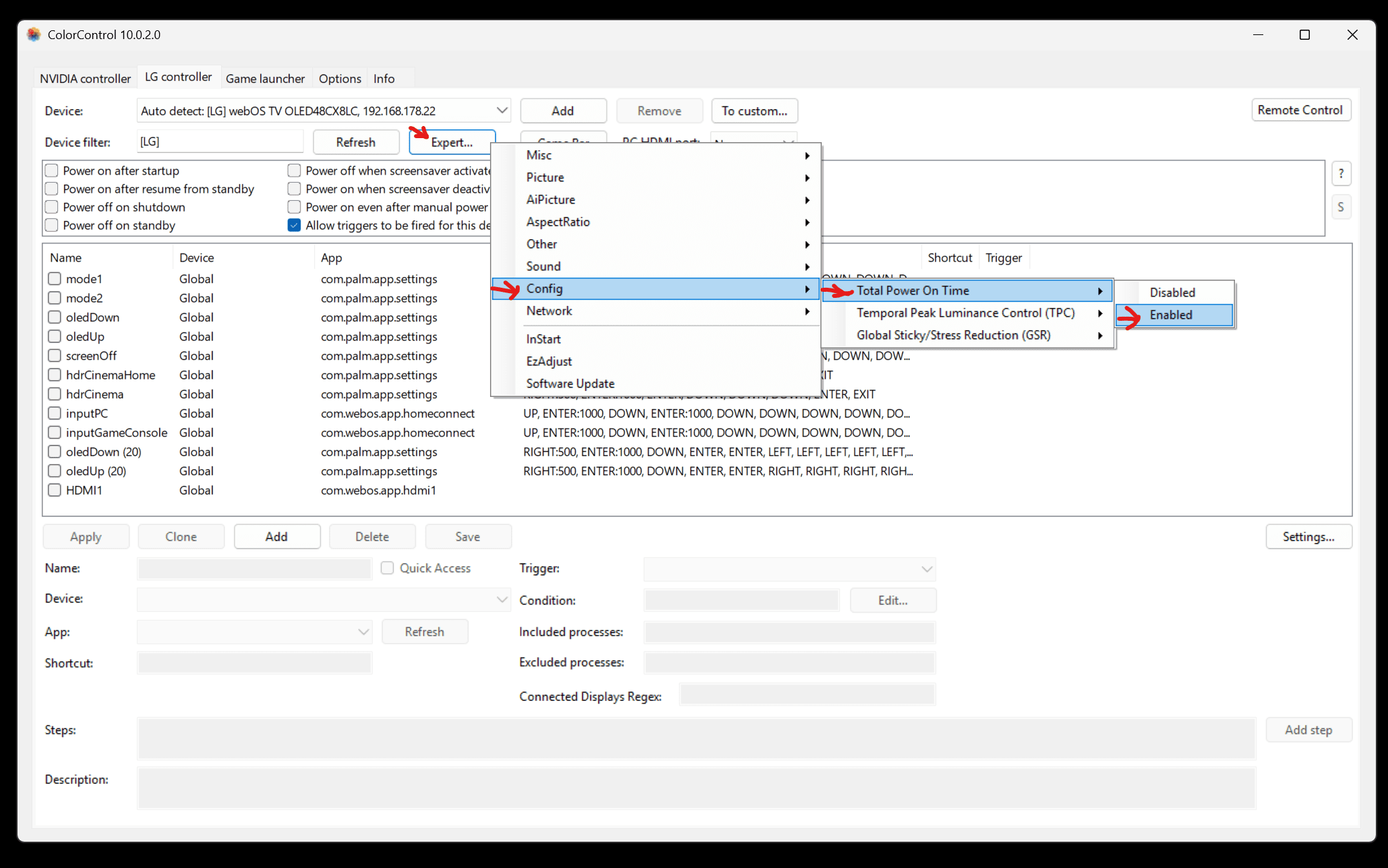Check the hdrCinemaHome preset checkbox
The image size is (1388, 868).
tap(55, 375)
